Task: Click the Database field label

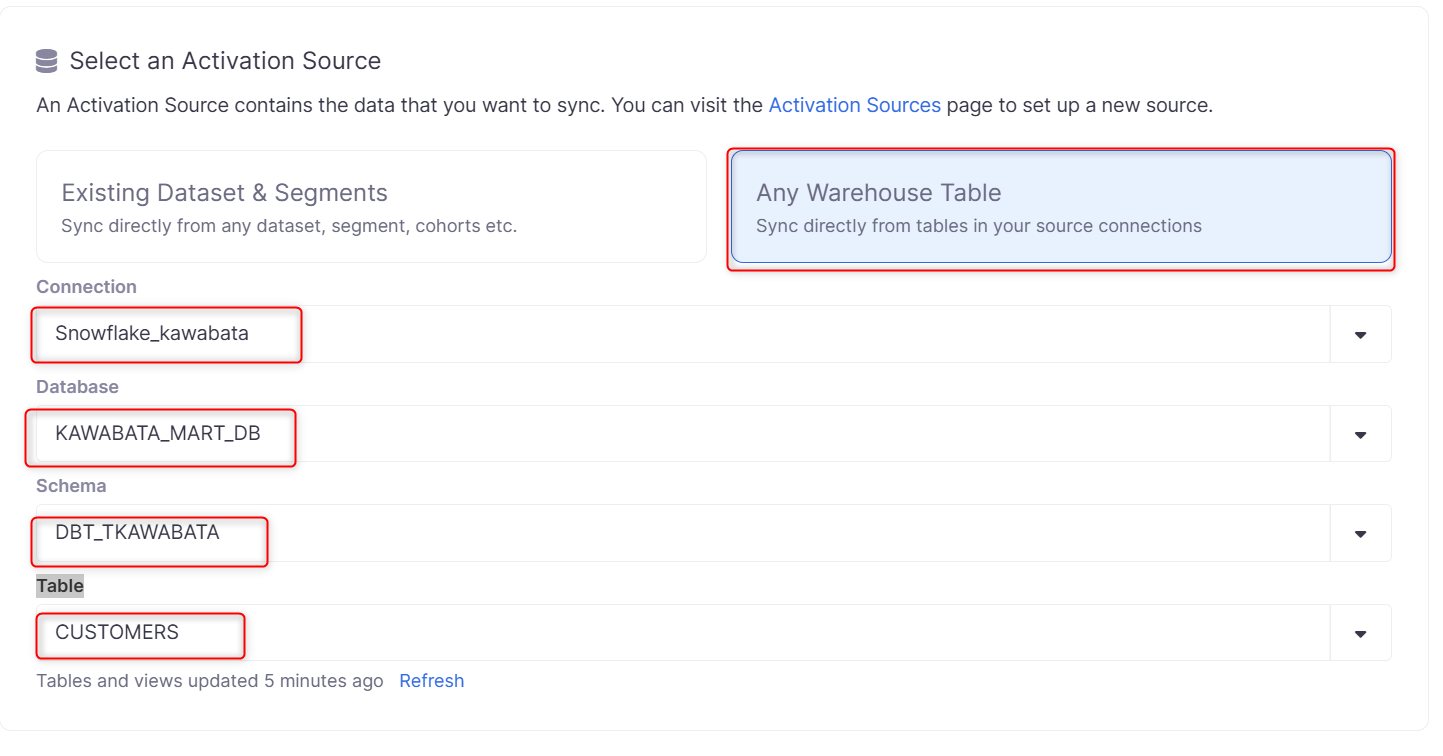Action: pyautogui.click(x=77, y=387)
